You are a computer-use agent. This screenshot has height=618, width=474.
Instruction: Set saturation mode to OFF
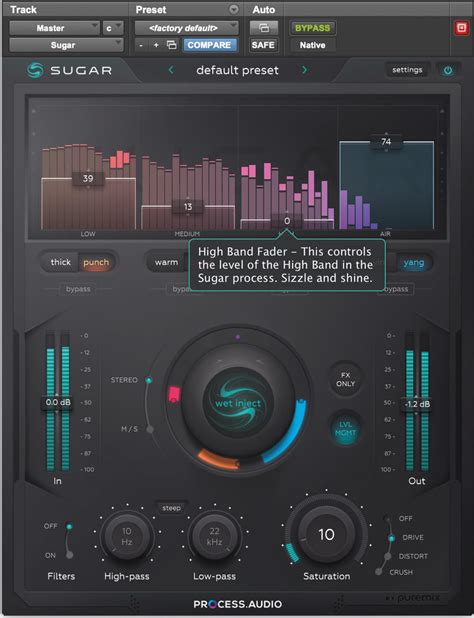[388, 518]
